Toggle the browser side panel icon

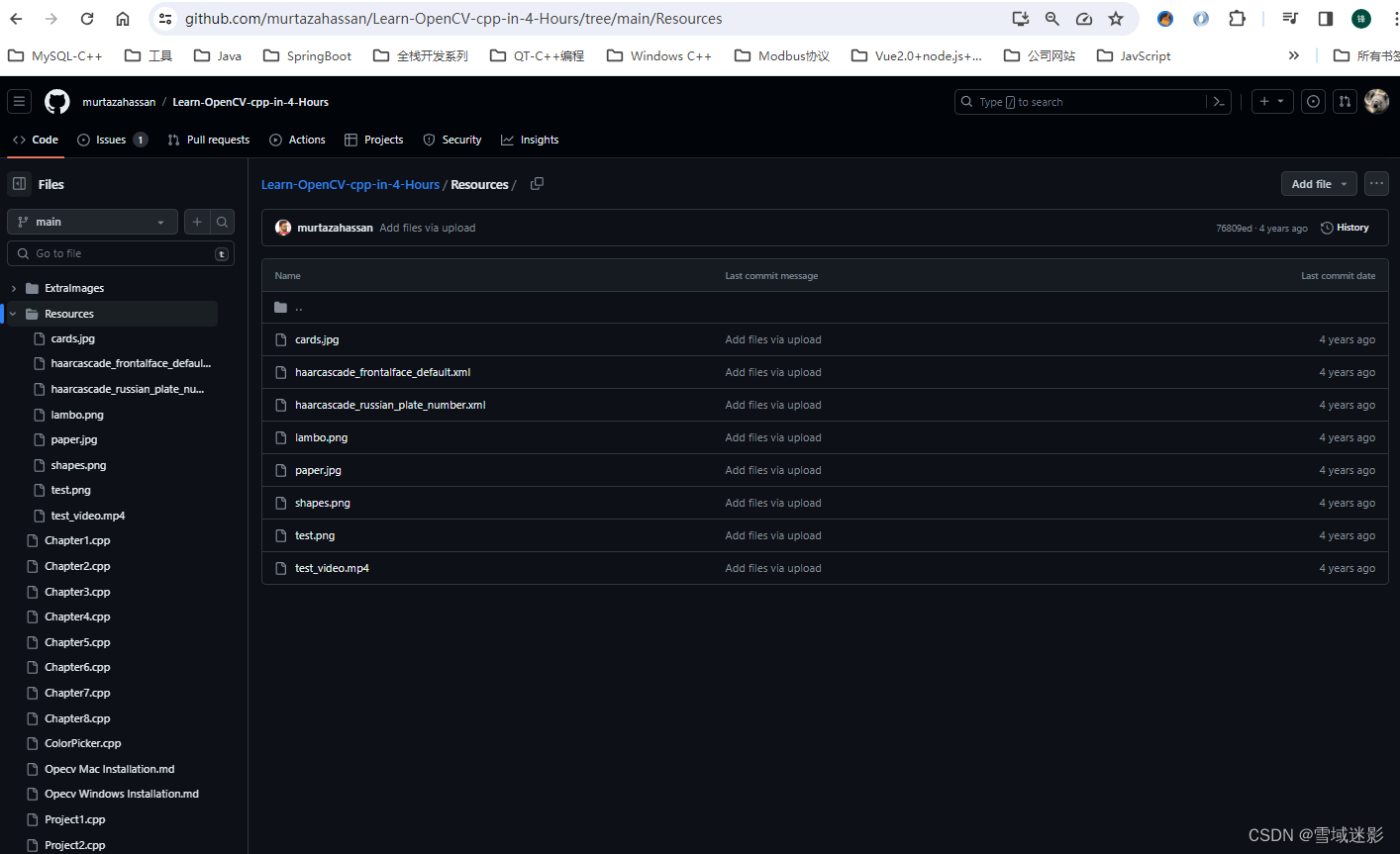pos(1326,19)
